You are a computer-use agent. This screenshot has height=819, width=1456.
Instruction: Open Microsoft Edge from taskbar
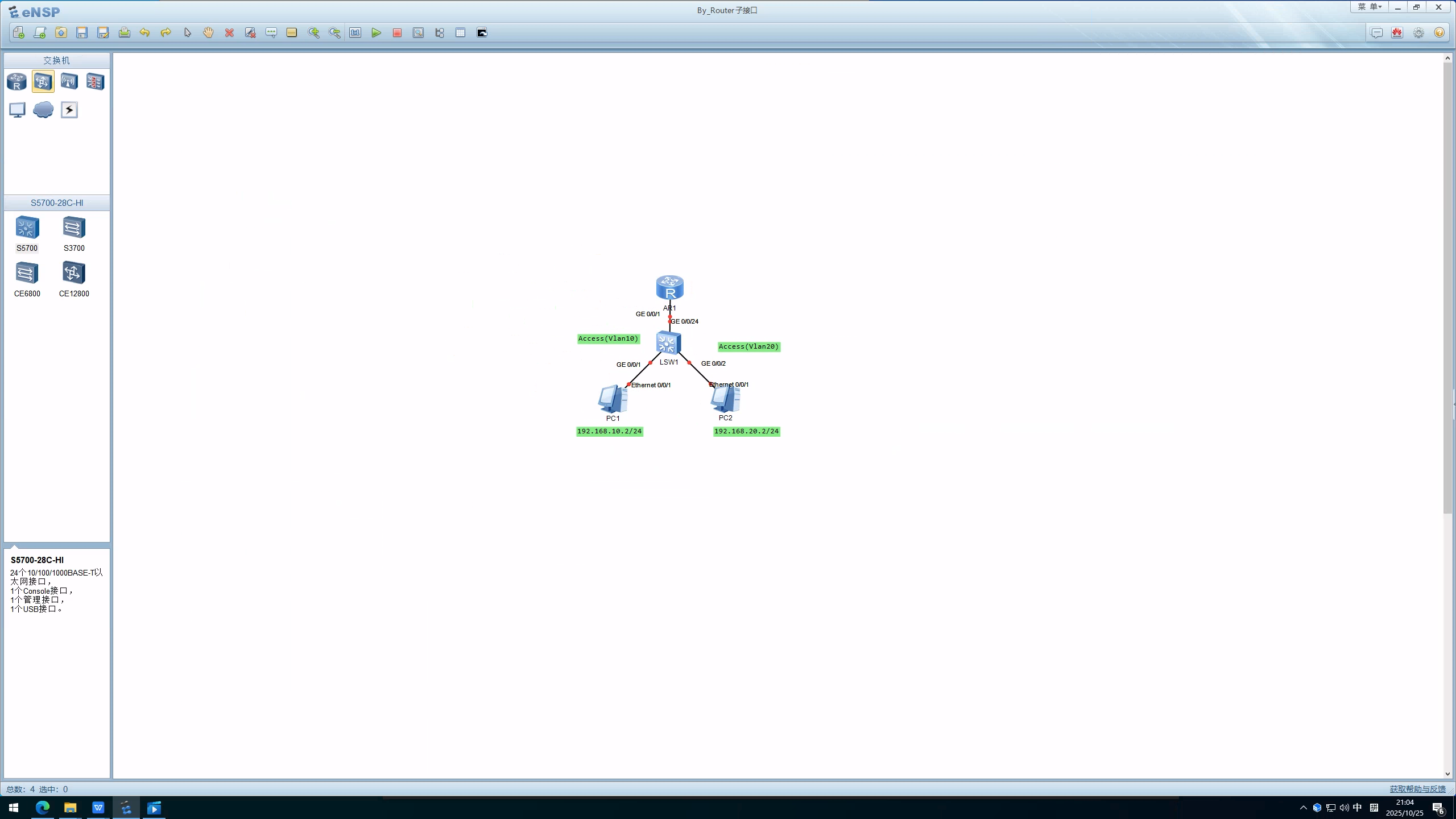click(x=43, y=808)
